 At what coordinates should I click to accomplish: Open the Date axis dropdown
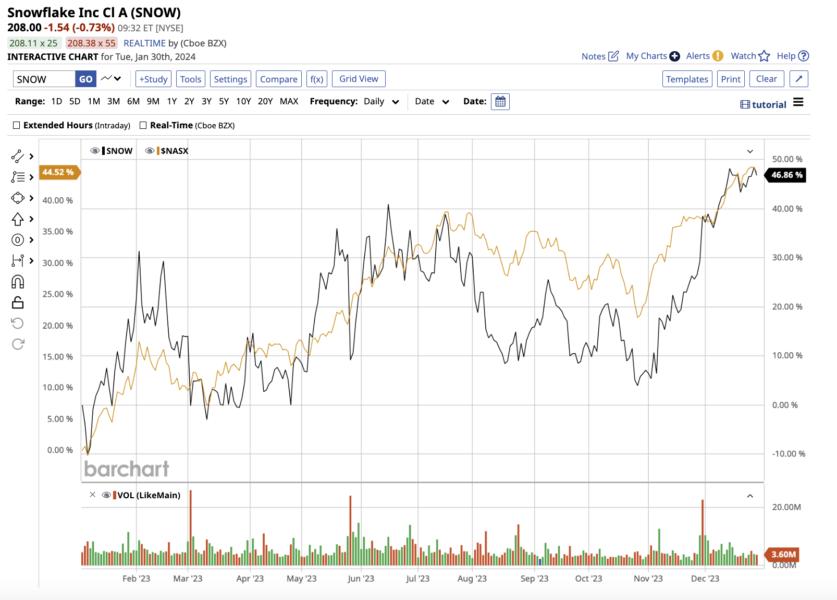click(431, 101)
